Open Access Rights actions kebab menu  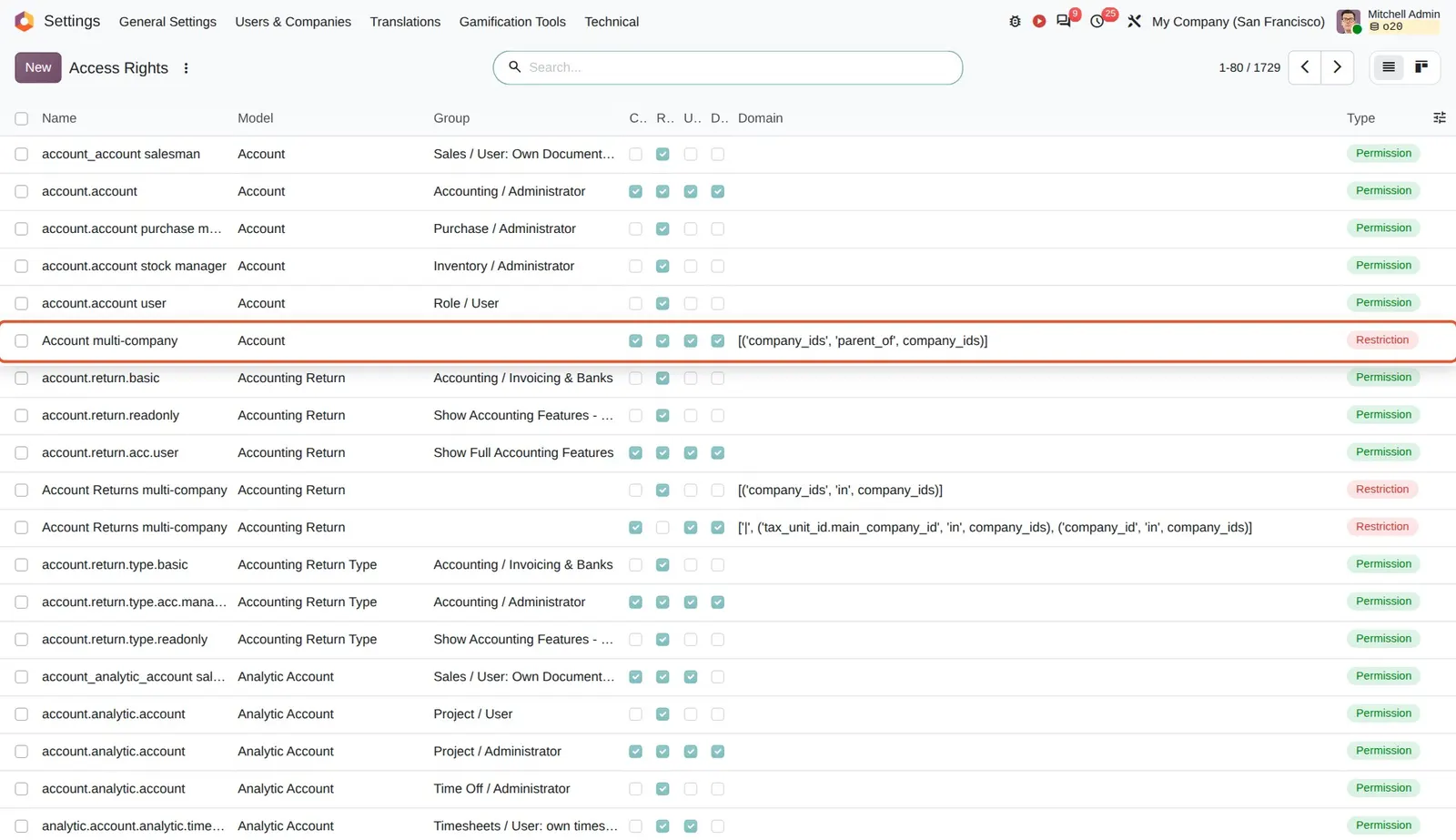pyautogui.click(x=186, y=68)
